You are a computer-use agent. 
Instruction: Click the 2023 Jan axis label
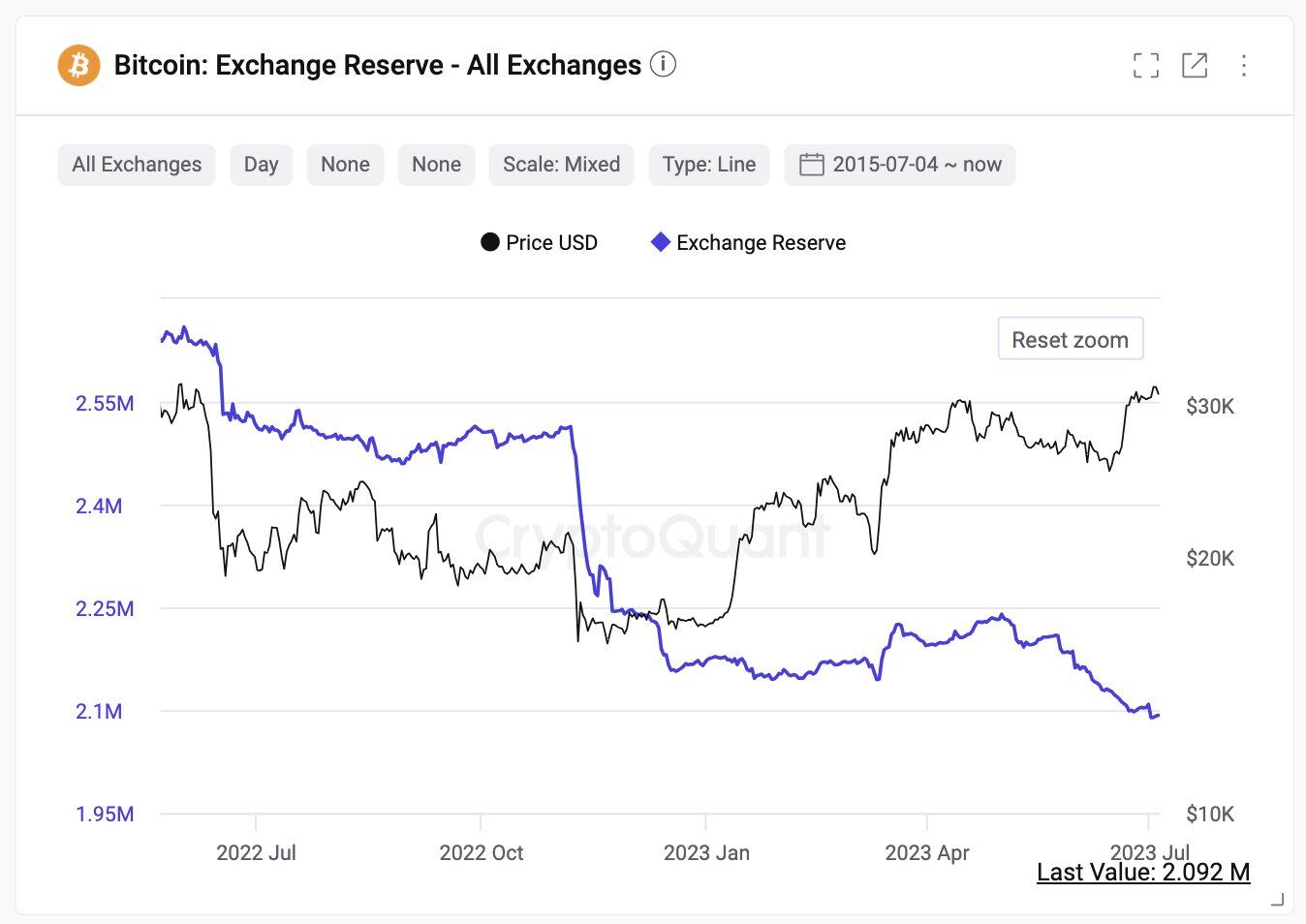(706, 852)
